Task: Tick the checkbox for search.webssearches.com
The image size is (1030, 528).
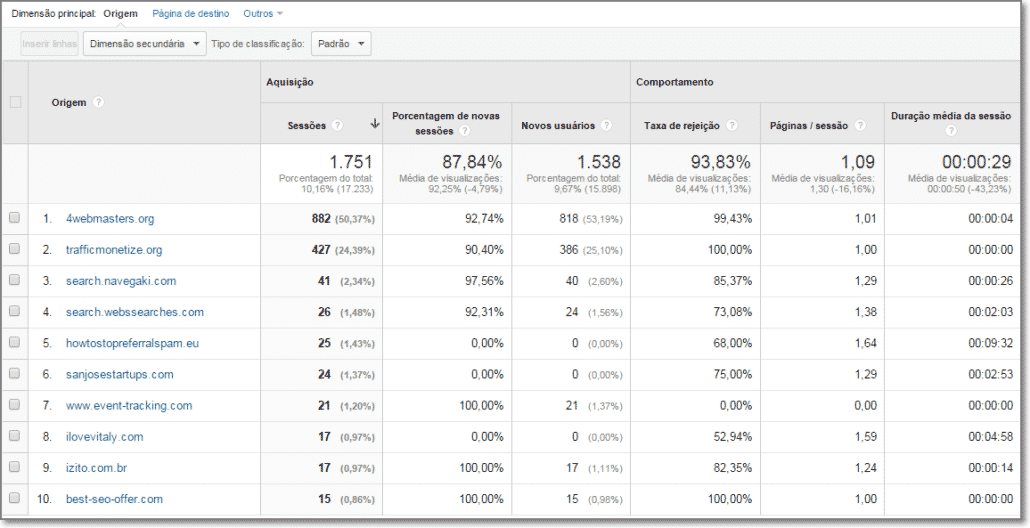Action: [14, 311]
